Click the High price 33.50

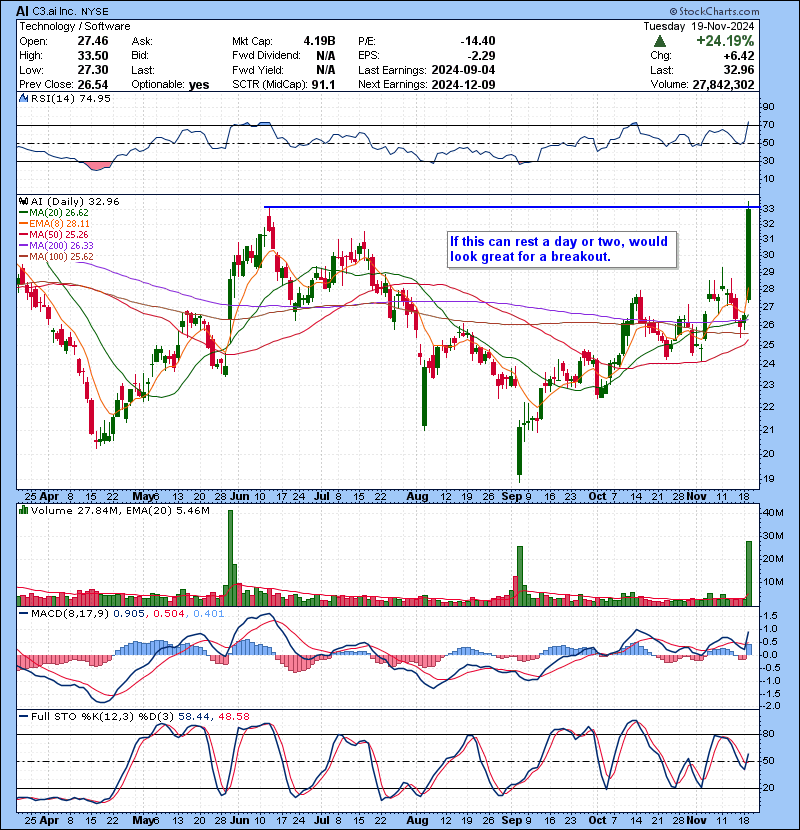(93, 56)
